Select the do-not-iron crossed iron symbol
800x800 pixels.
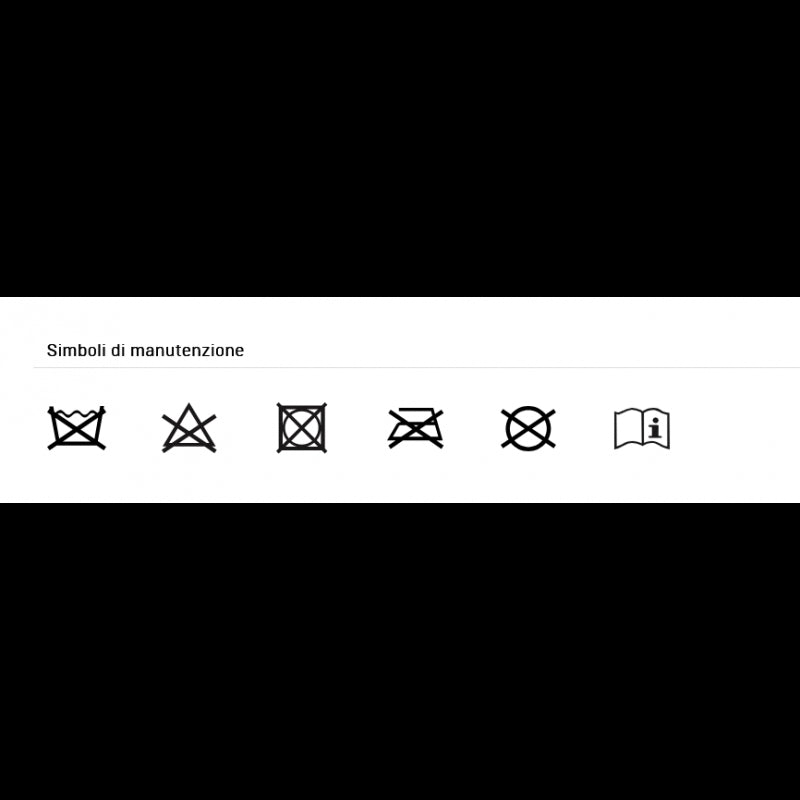click(415, 428)
